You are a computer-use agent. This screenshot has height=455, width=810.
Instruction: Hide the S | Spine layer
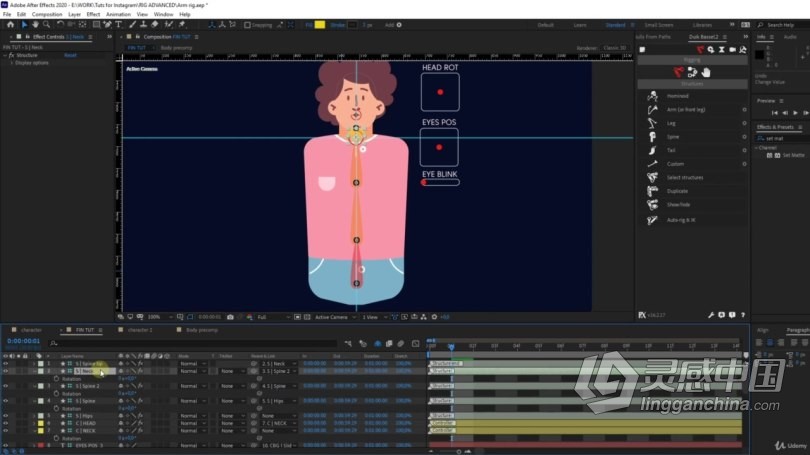[x=6, y=401]
